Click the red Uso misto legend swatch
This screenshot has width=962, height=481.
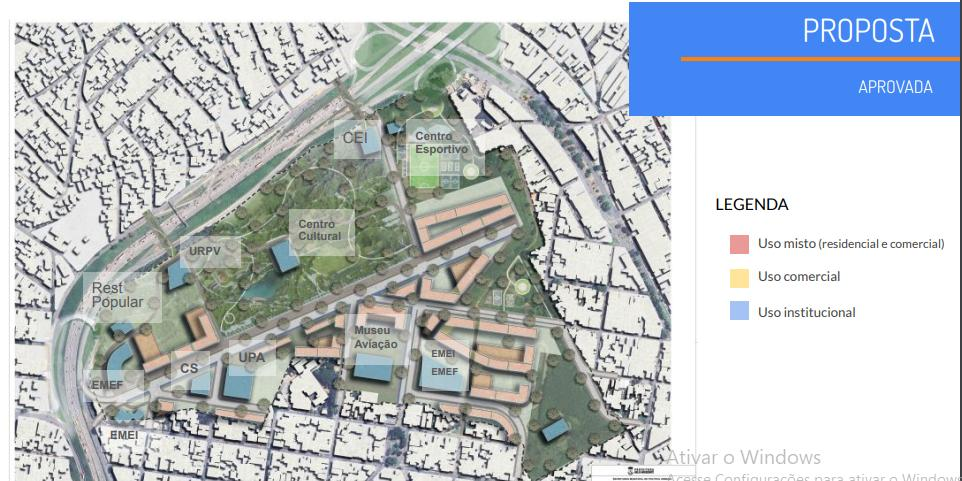(x=739, y=244)
